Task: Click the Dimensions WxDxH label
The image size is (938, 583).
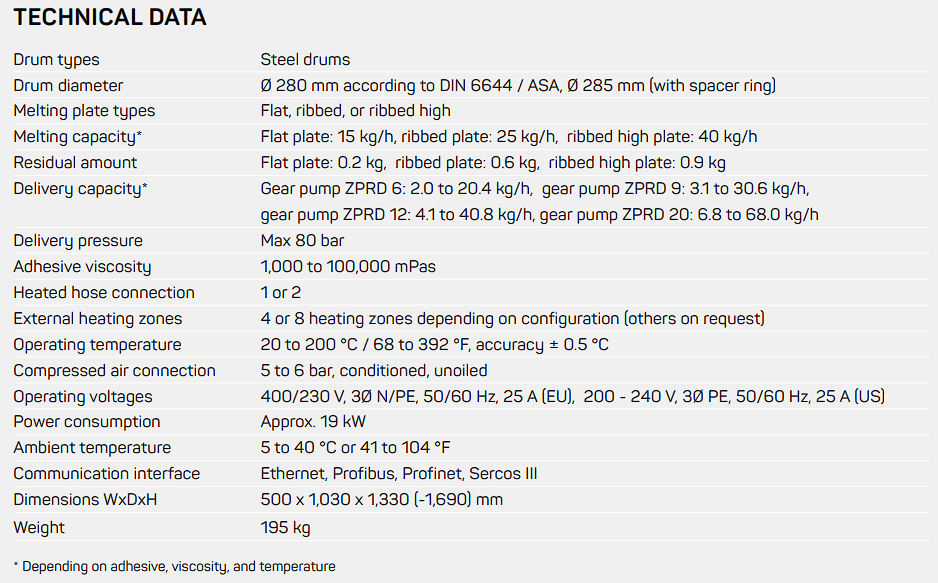Action: click(x=85, y=499)
